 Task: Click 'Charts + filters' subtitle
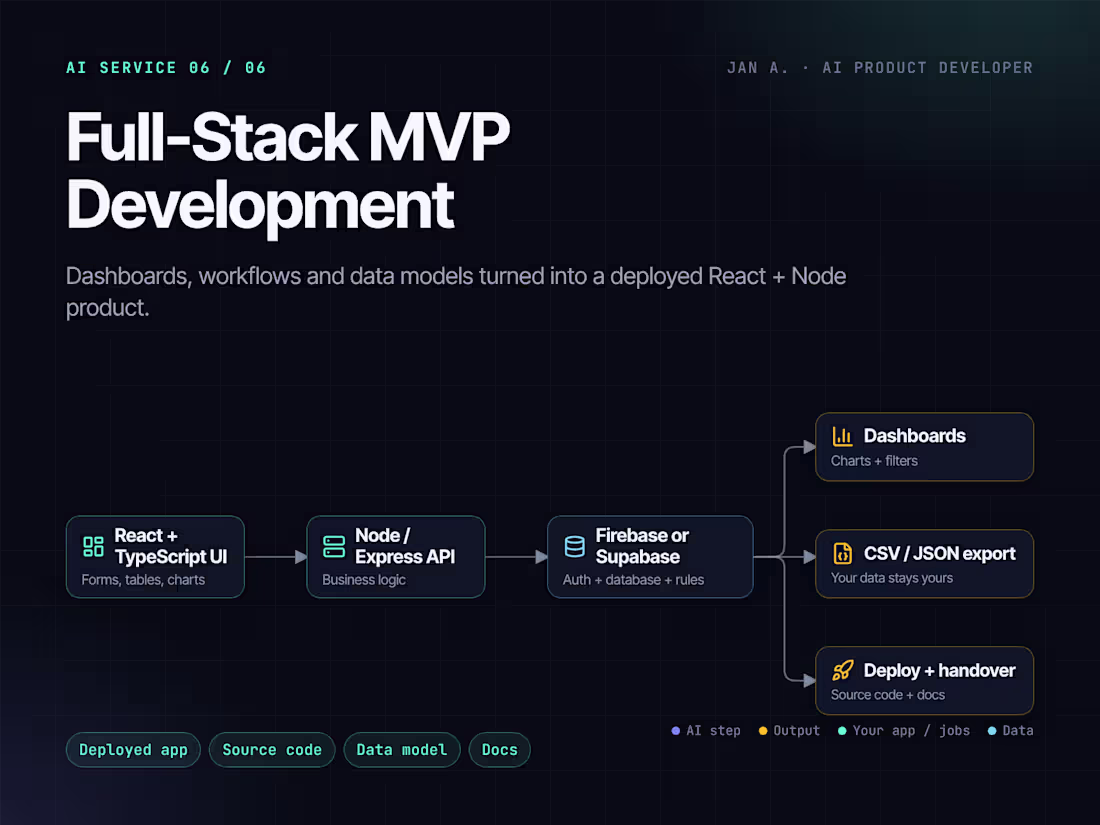(874, 461)
